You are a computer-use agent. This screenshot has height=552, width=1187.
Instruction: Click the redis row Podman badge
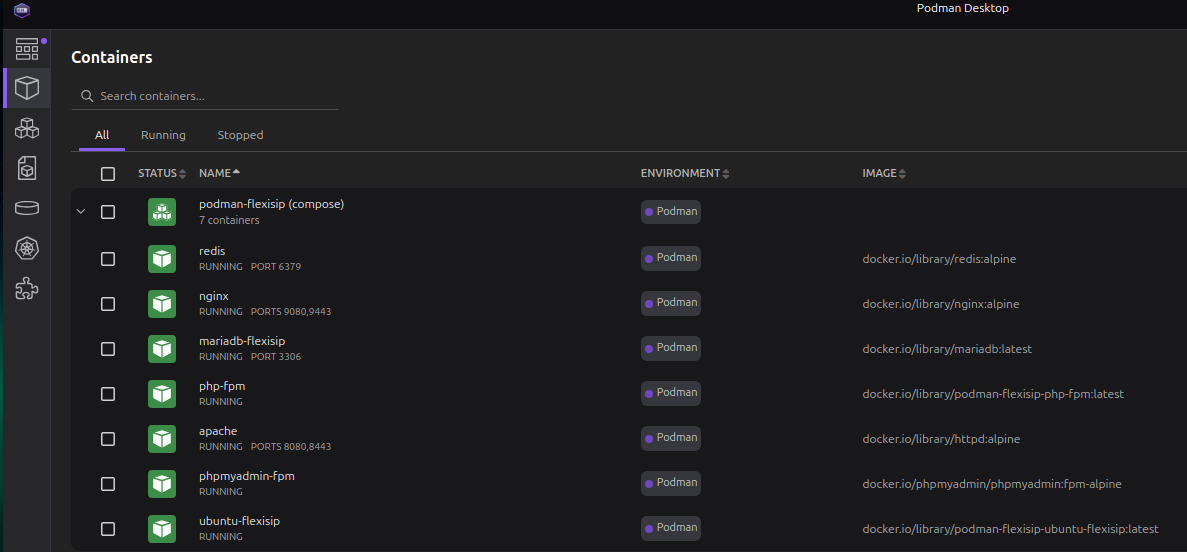tap(671, 258)
